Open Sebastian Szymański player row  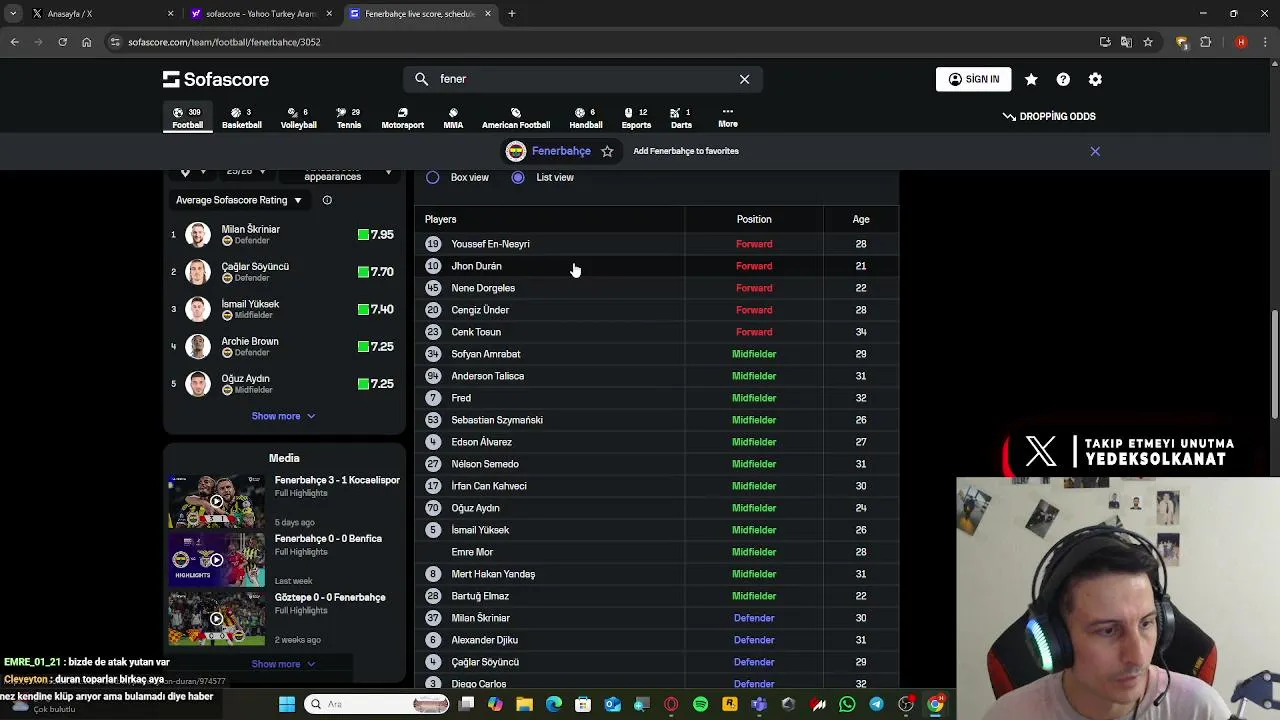pyautogui.click(x=657, y=420)
